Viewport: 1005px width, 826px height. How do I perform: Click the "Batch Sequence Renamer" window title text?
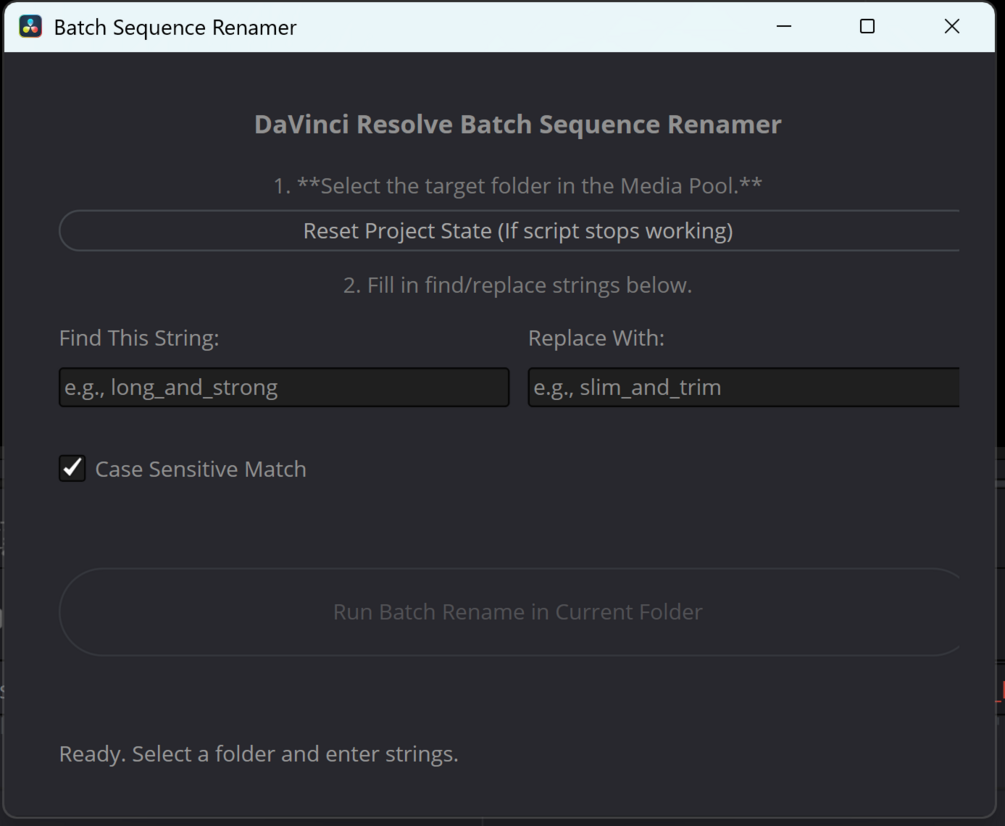[x=175, y=27]
